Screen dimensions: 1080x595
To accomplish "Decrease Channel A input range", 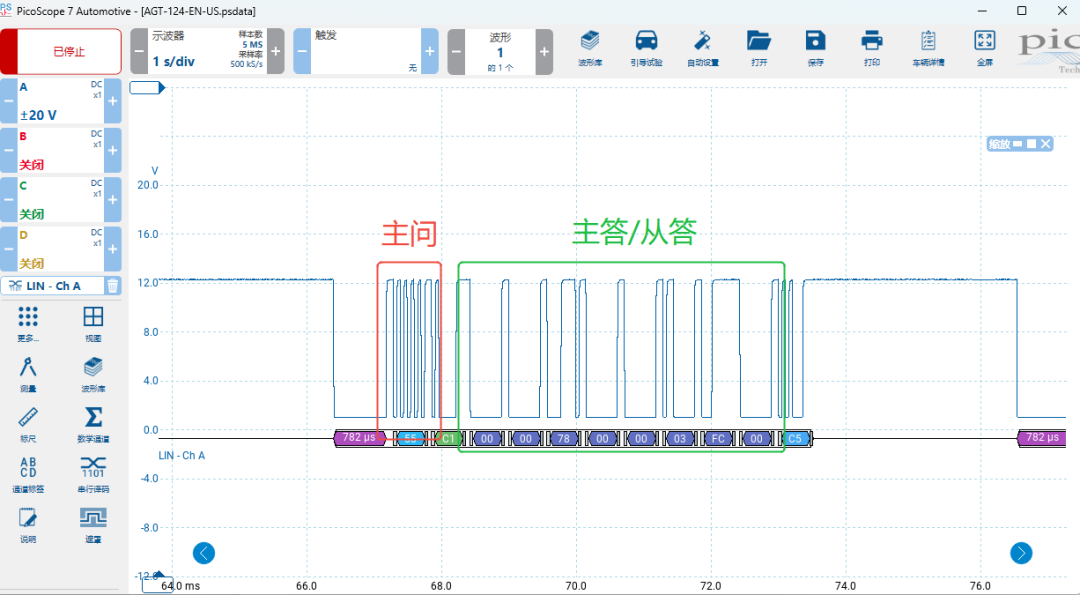I will pos(8,101).
